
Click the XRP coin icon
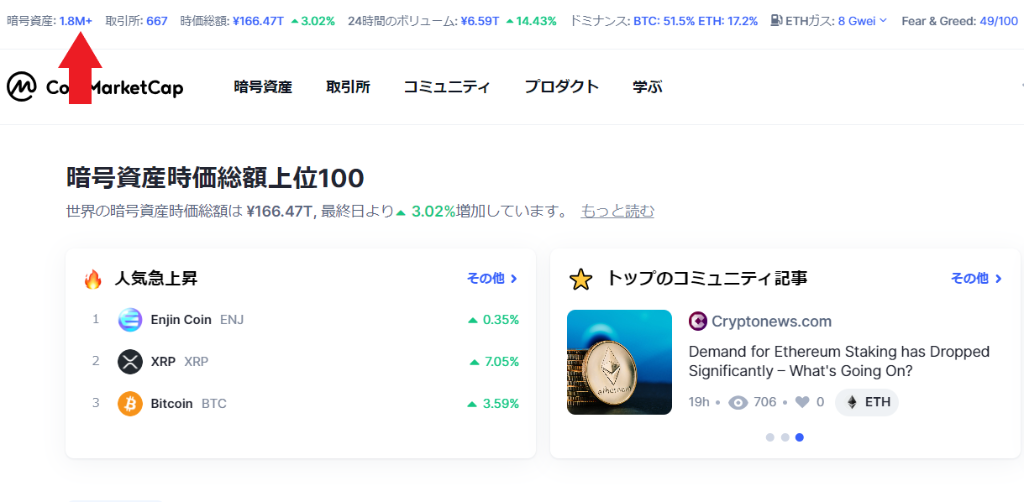130,362
